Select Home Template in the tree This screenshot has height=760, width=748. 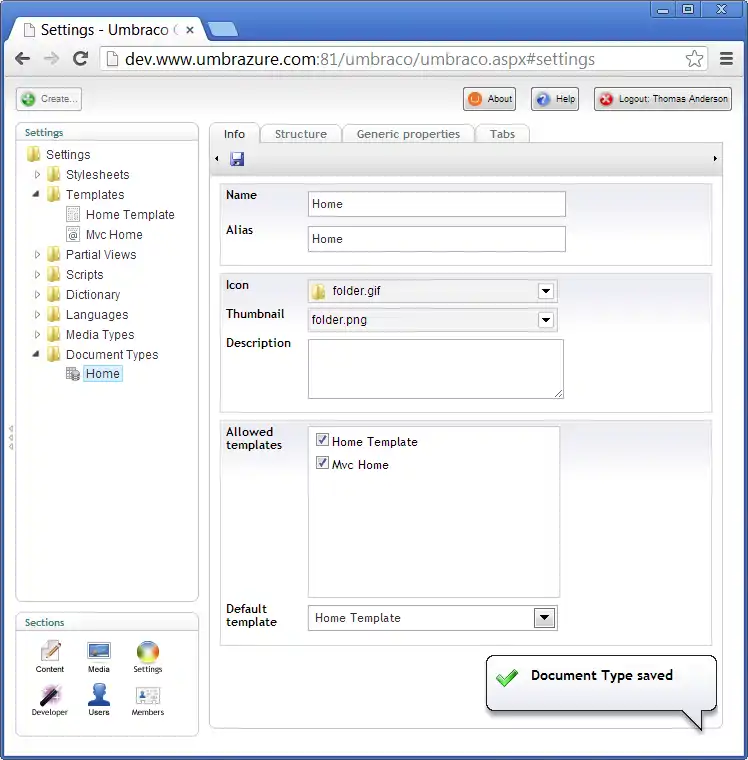(x=130, y=214)
